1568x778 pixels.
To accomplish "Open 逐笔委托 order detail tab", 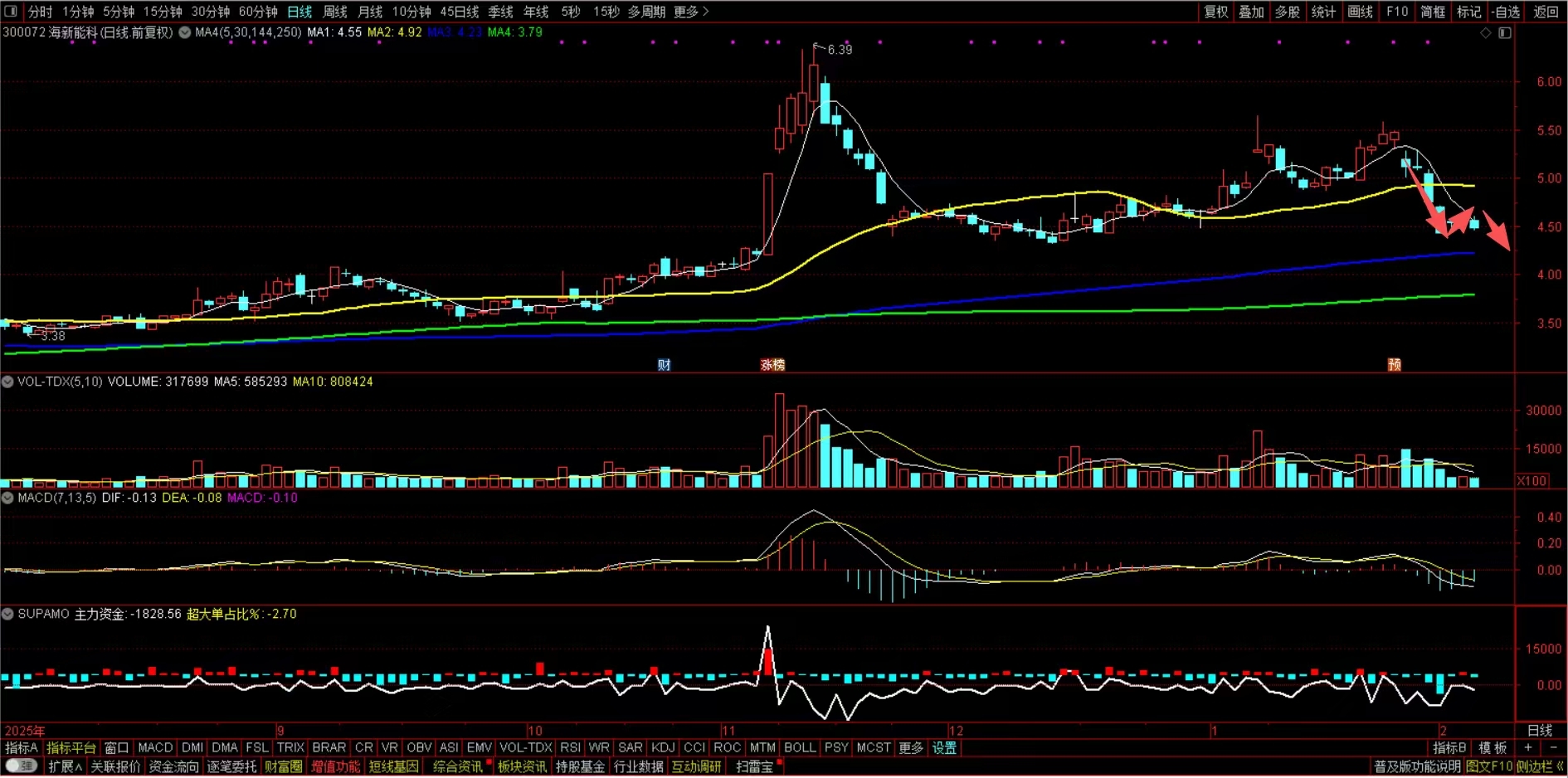I will click(x=231, y=766).
